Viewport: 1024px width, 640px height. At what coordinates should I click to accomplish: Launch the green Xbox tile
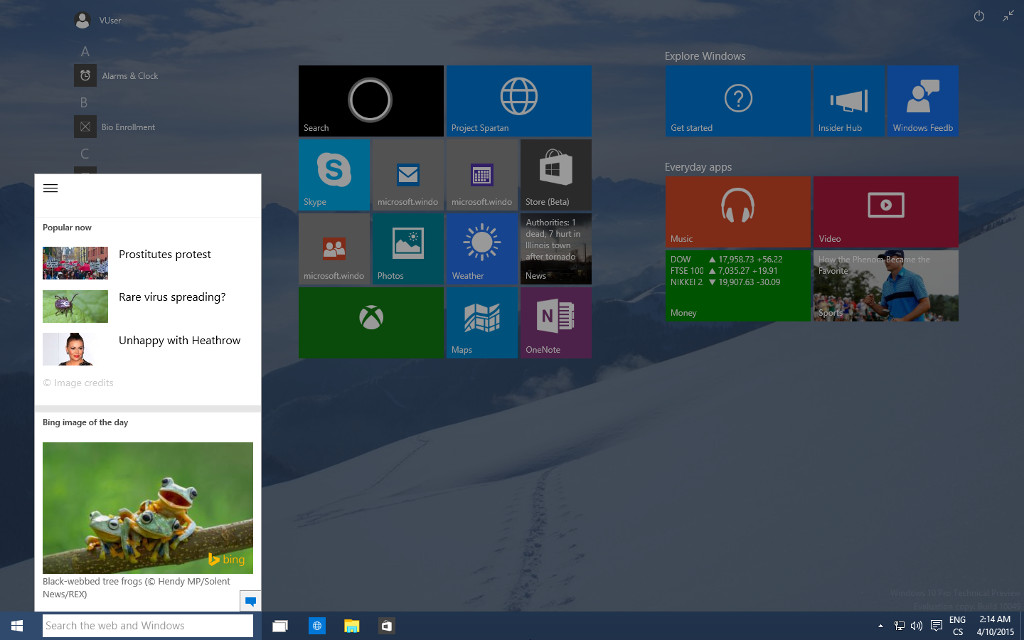(371, 323)
